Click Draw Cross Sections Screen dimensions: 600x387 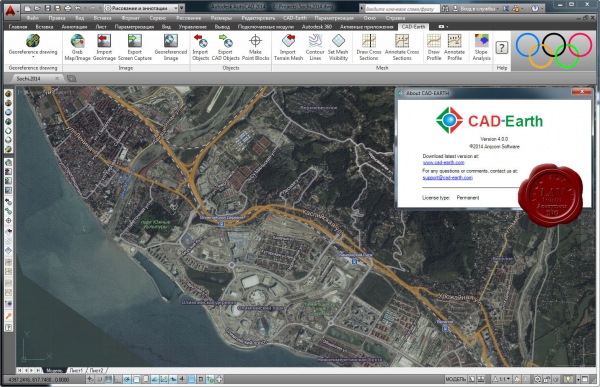(368, 47)
